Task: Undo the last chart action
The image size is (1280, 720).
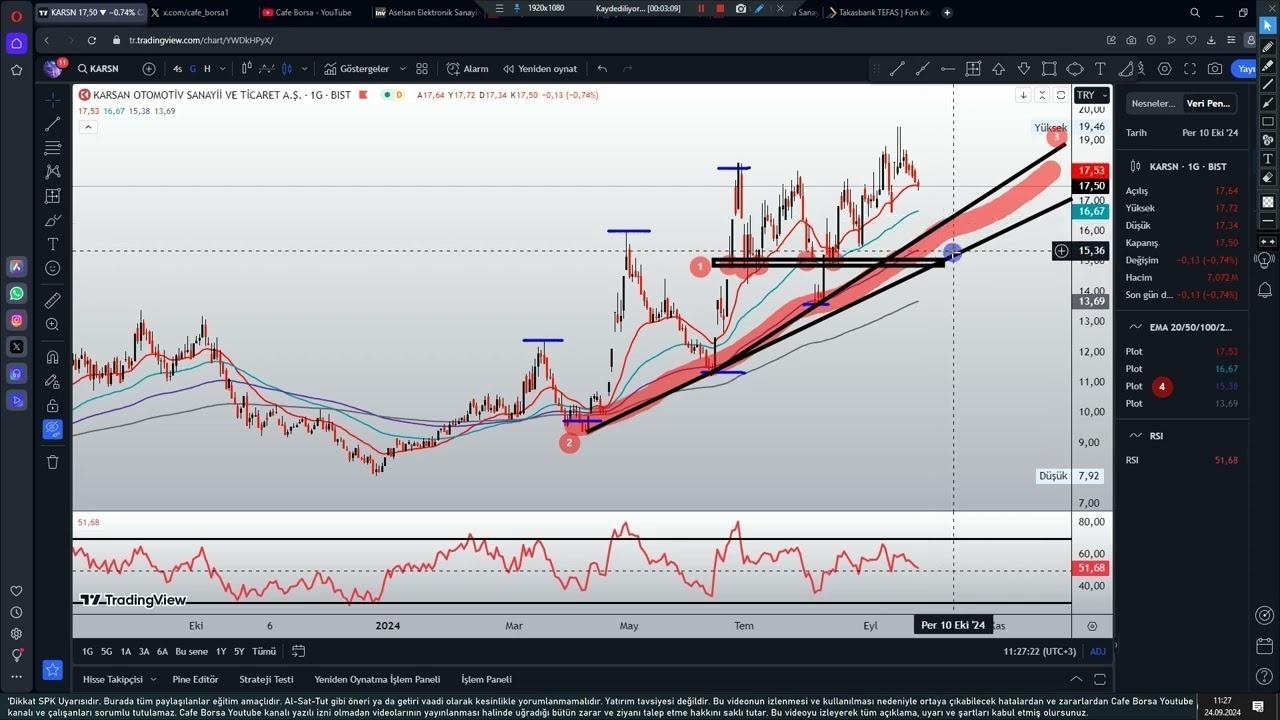Action: pos(602,69)
